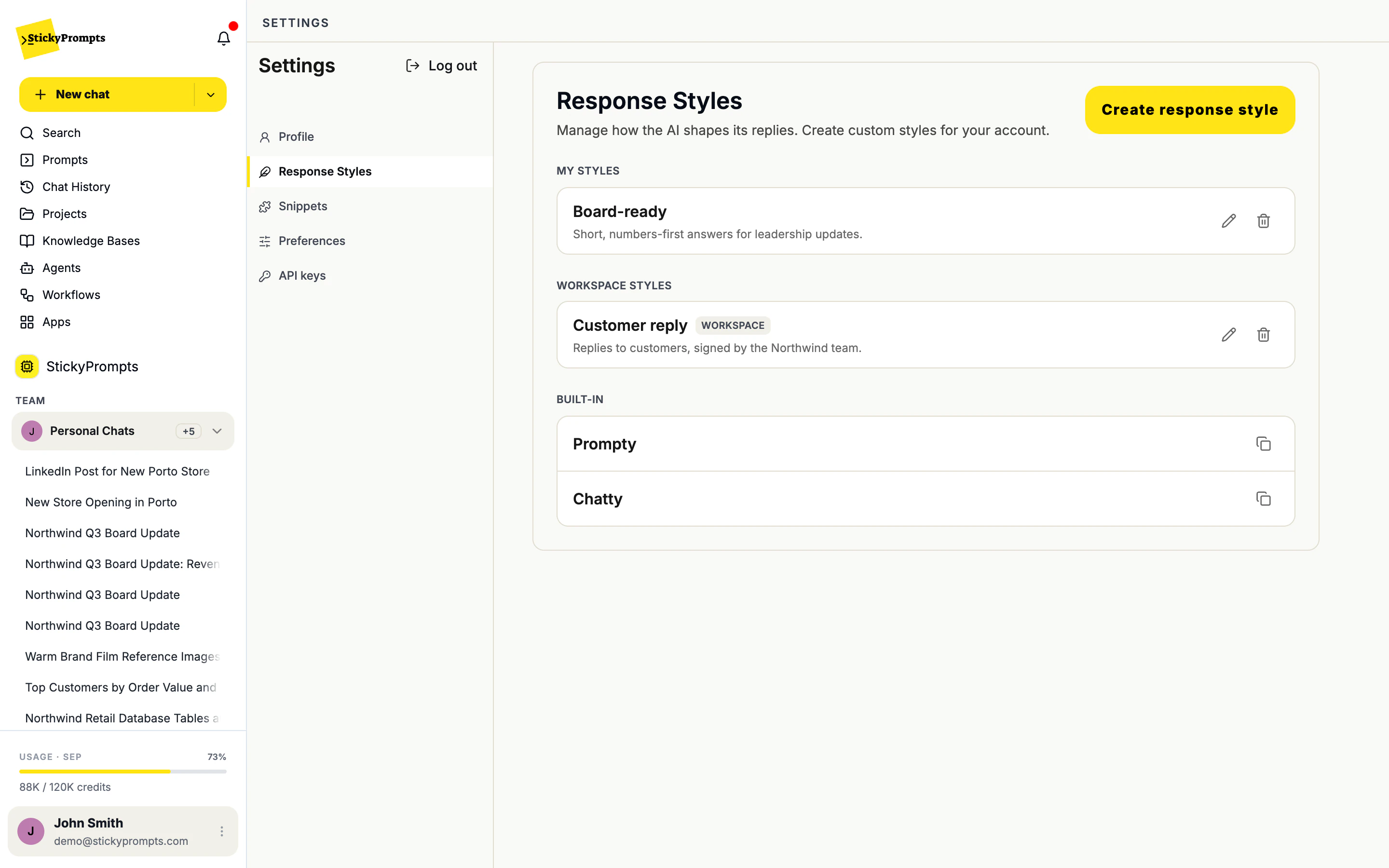Open chat Northwind Retail Database Tables

click(122, 719)
